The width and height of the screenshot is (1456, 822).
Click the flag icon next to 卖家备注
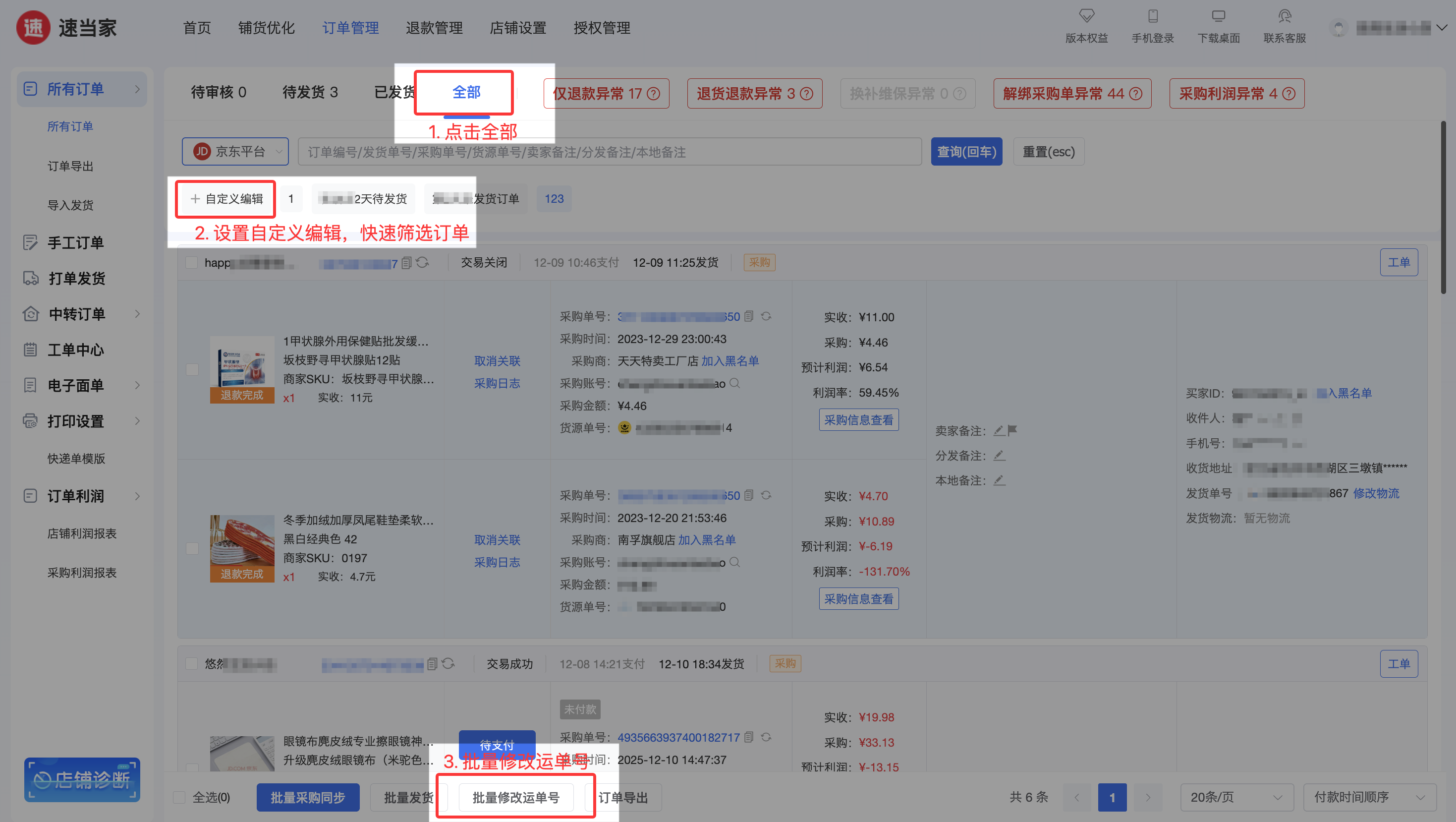pyautogui.click(x=1012, y=431)
